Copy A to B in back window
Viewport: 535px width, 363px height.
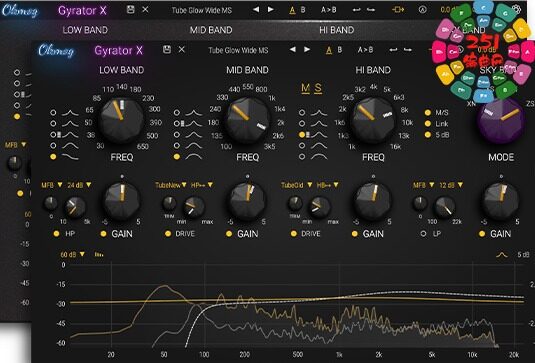click(x=329, y=10)
